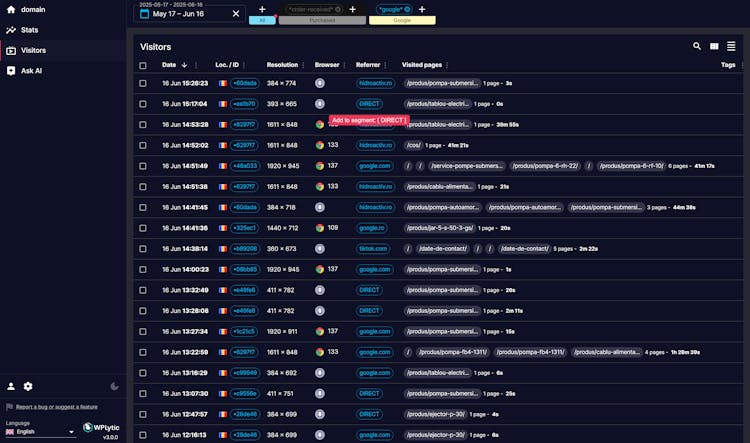Open column menu dots after Resolution
750x443 pixels.
tap(303, 65)
